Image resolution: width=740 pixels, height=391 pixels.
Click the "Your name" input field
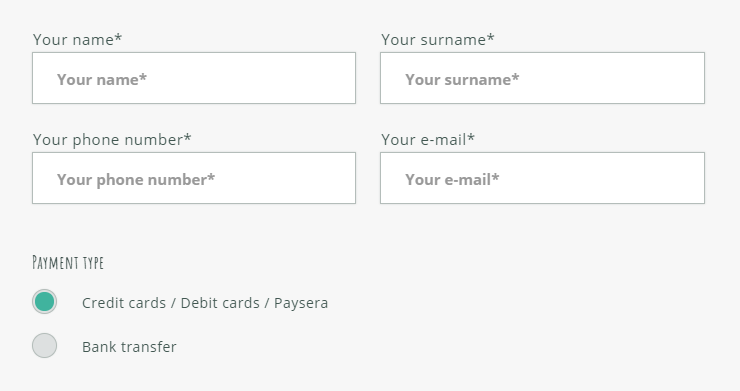(194, 78)
